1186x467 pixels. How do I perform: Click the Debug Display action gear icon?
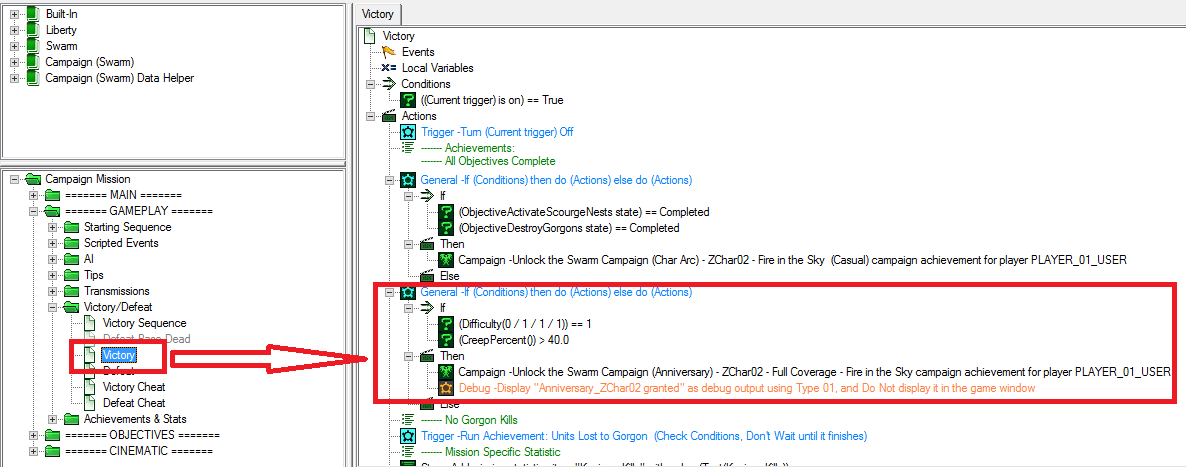446,388
